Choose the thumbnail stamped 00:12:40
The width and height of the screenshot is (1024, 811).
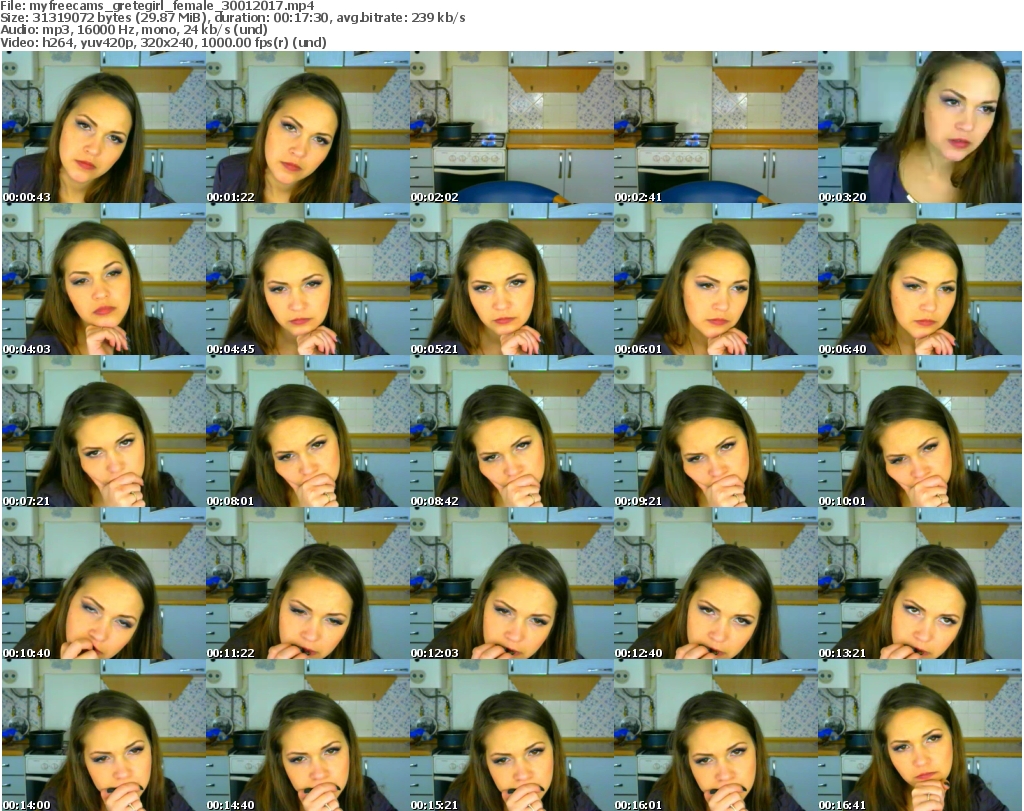(715, 584)
